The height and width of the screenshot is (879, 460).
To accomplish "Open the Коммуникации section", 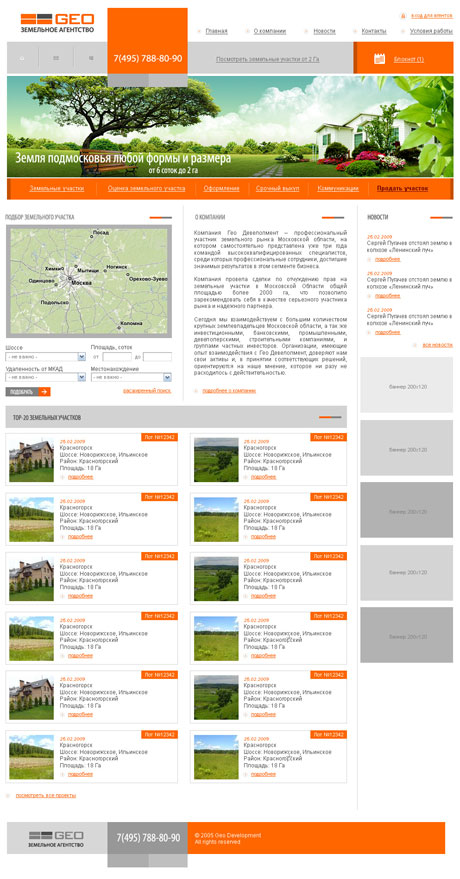I will 338,188.
